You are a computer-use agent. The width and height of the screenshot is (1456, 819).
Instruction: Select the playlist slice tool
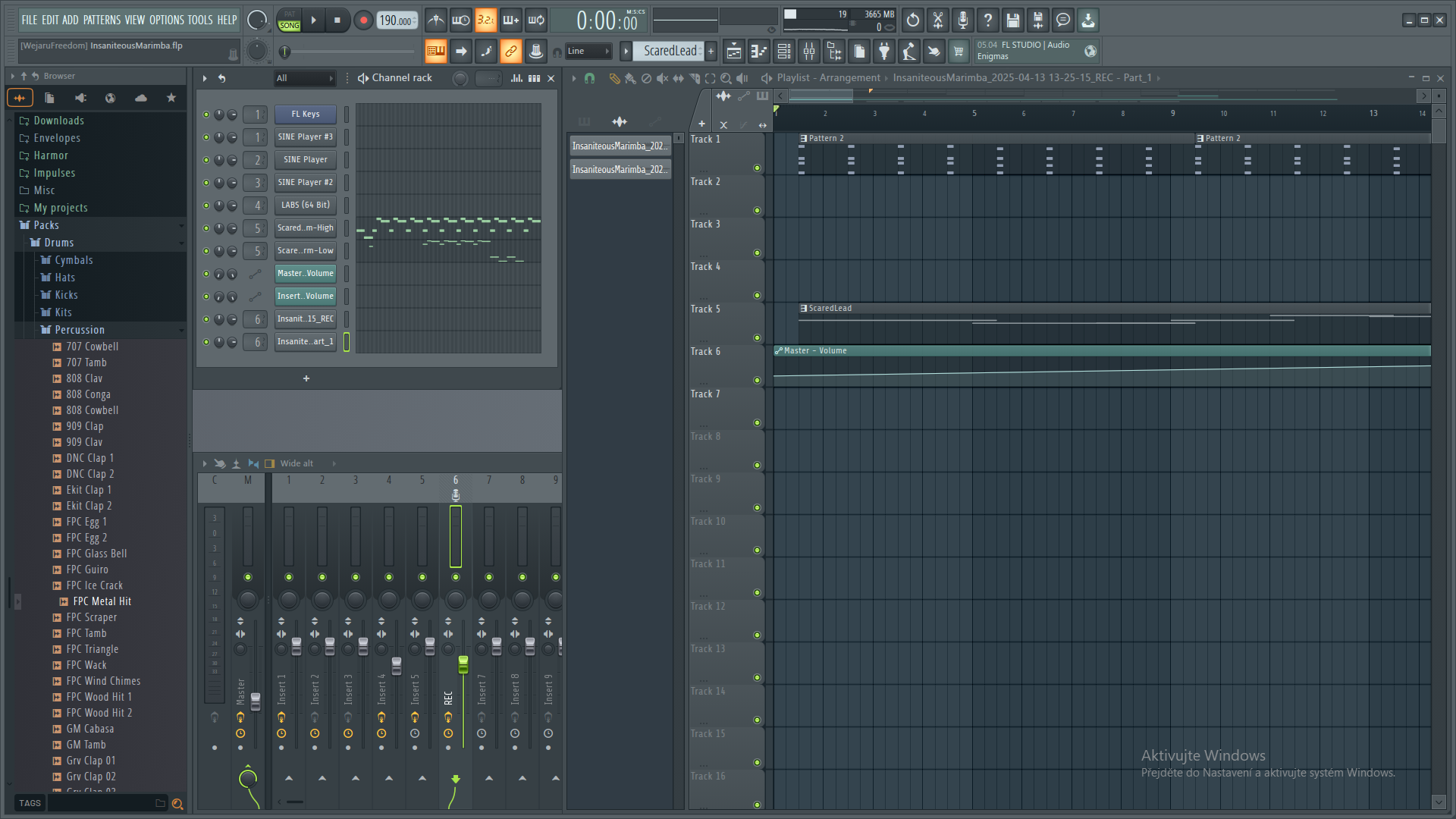[x=694, y=78]
